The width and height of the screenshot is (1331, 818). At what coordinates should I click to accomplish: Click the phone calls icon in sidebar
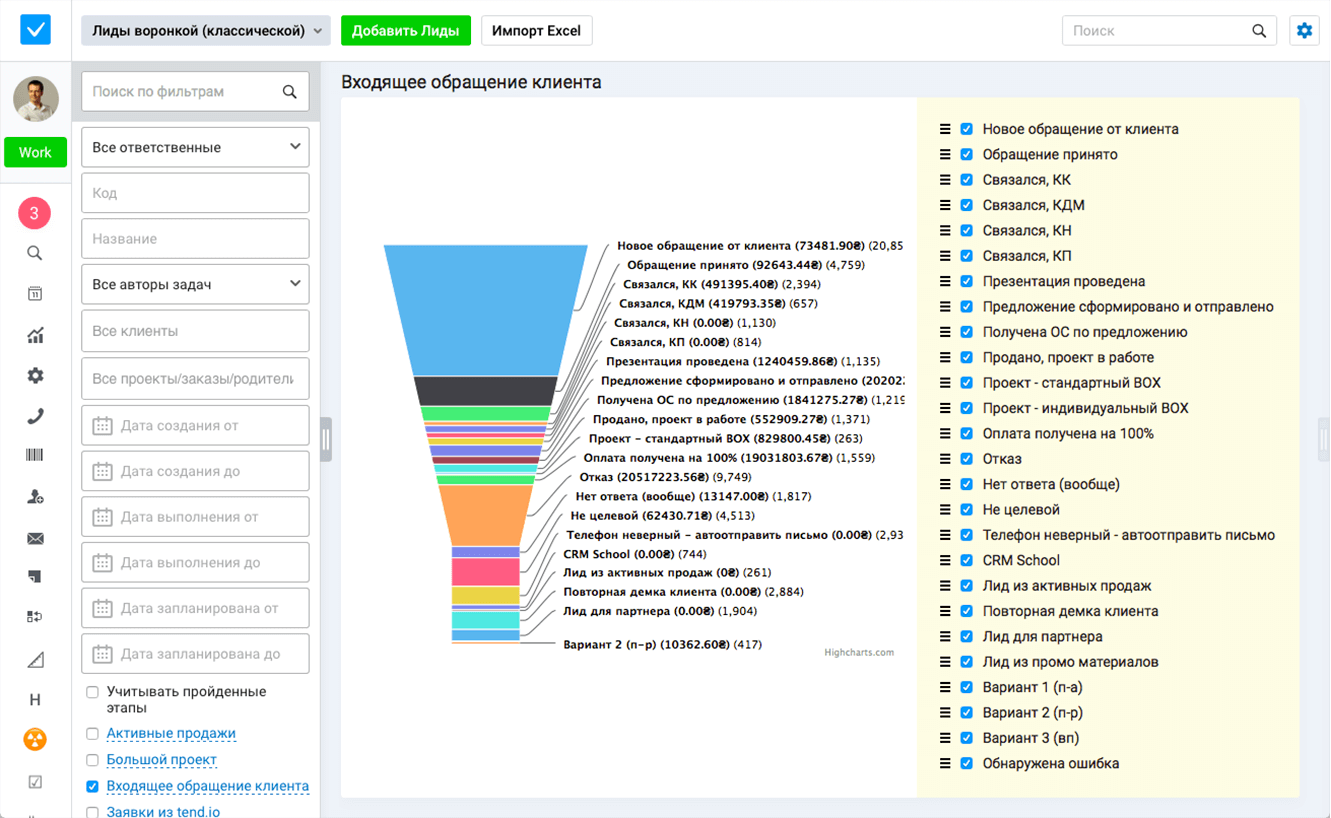(x=35, y=417)
